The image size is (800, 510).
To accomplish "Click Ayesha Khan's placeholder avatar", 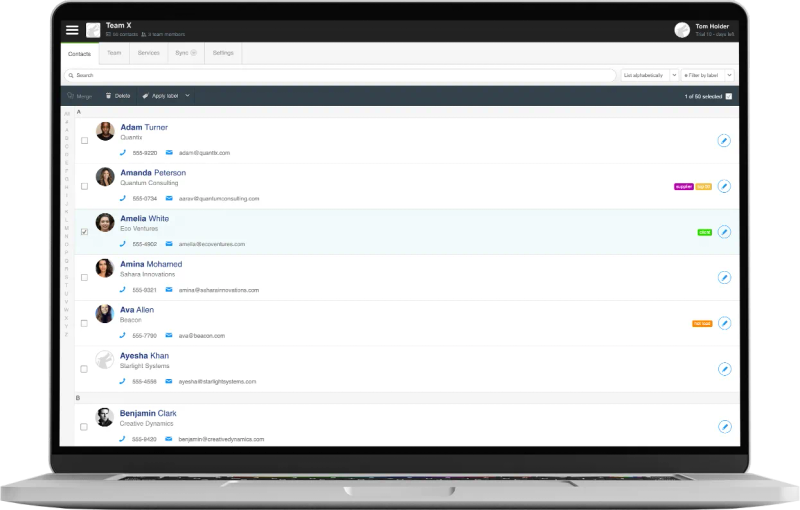I will [105, 360].
